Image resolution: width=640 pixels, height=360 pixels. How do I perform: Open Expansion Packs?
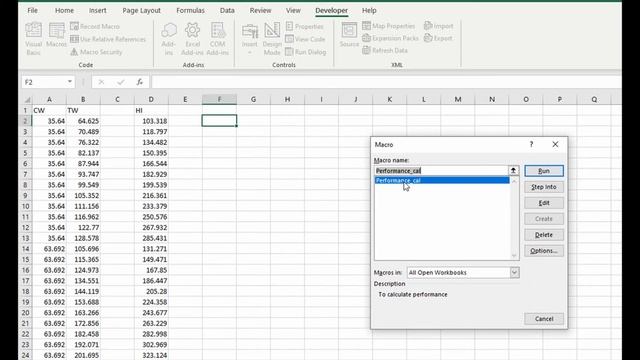[391, 38]
